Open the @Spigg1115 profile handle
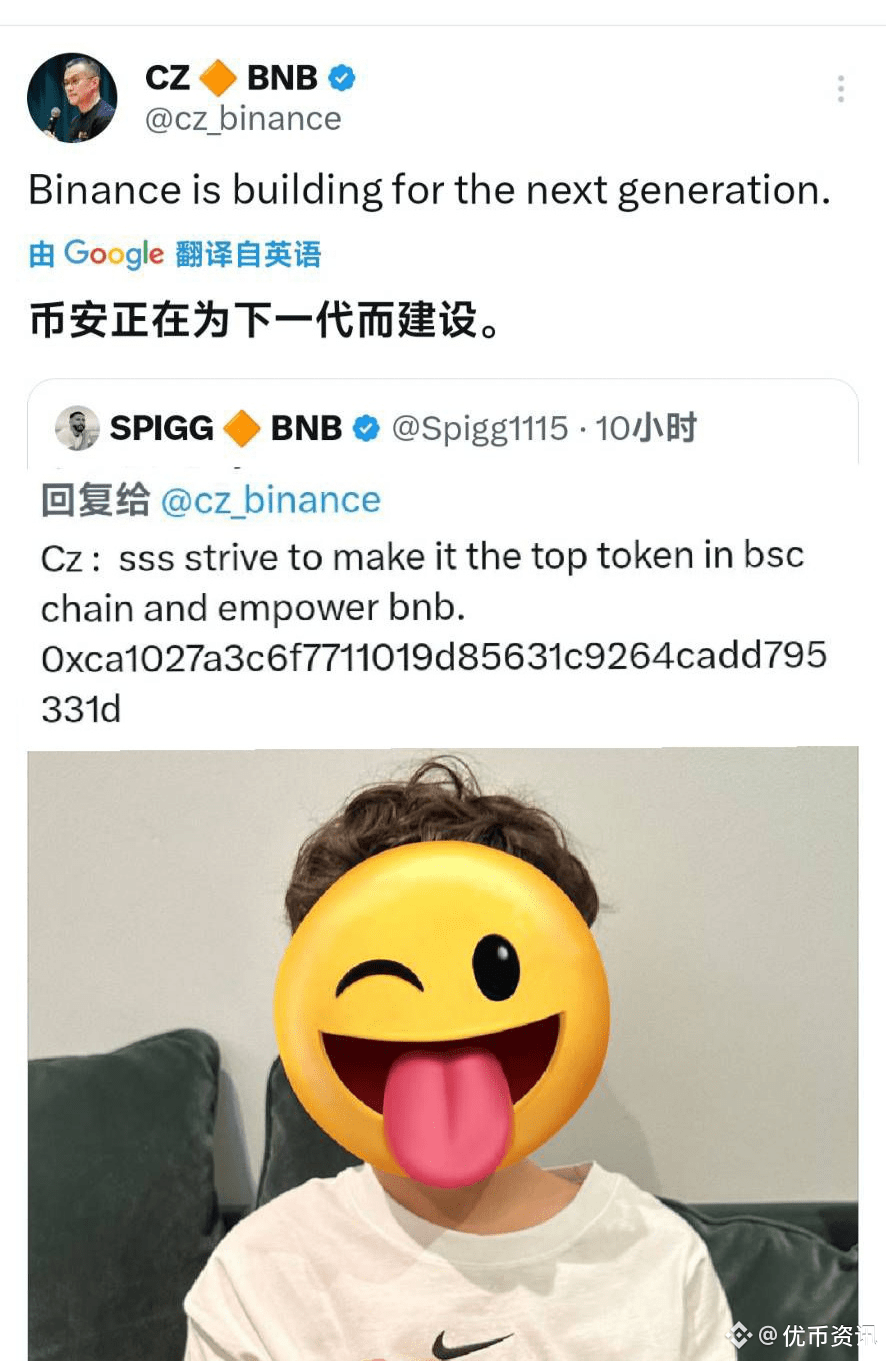 click(x=479, y=429)
